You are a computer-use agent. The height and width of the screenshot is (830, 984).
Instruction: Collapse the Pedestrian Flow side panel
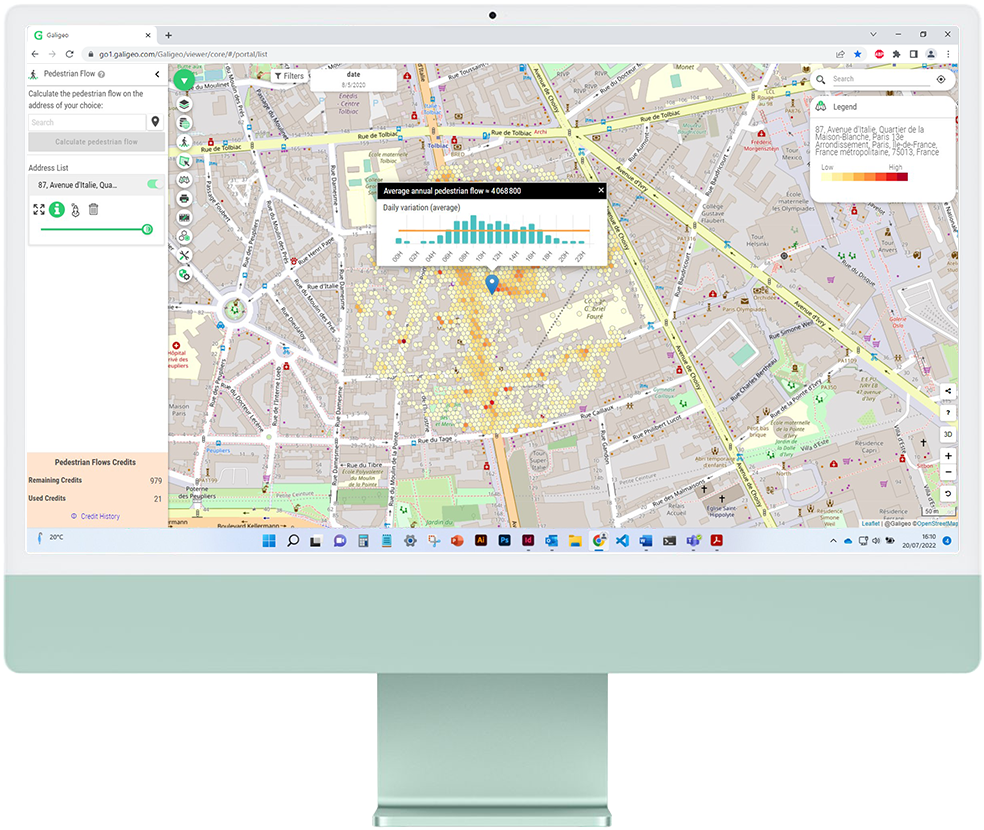pyautogui.click(x=157, y=74)
